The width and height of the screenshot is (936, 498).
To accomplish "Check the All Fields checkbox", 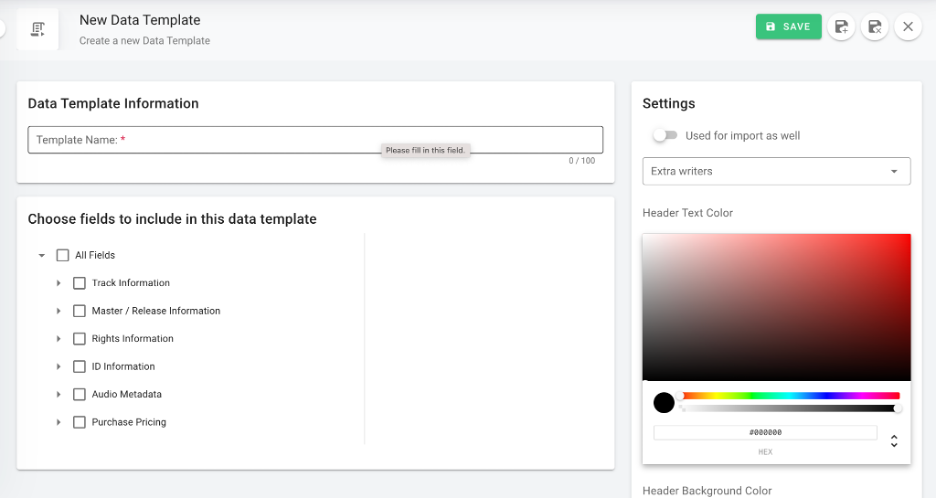I will click(63, 255).
